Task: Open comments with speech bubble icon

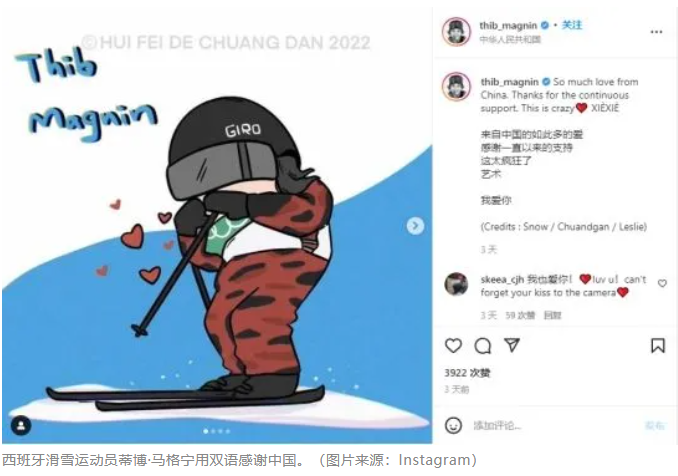Action: click(x=483, y=346)
